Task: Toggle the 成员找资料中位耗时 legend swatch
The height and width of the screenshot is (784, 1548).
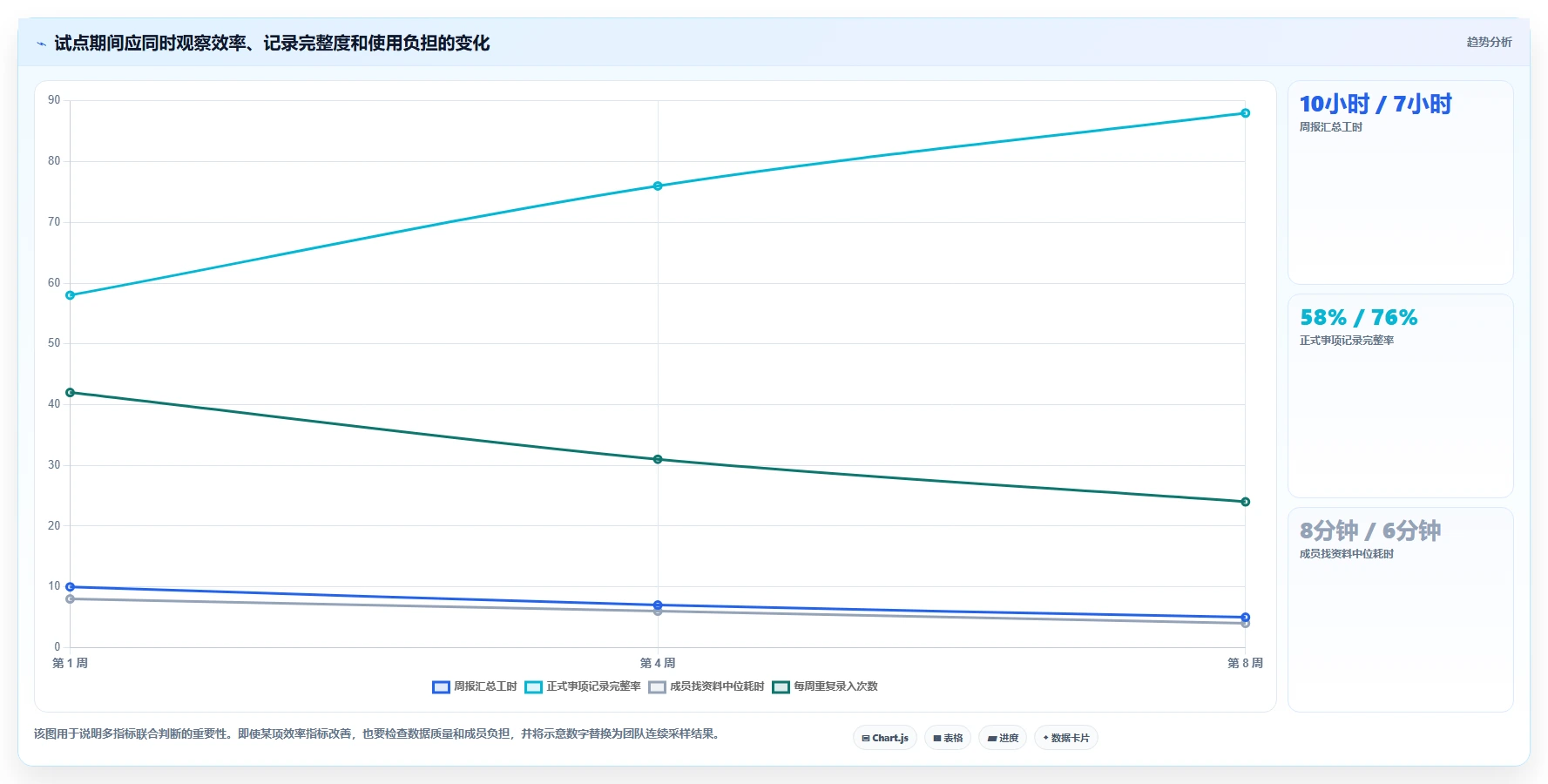Action: click(x=657, y=686)
